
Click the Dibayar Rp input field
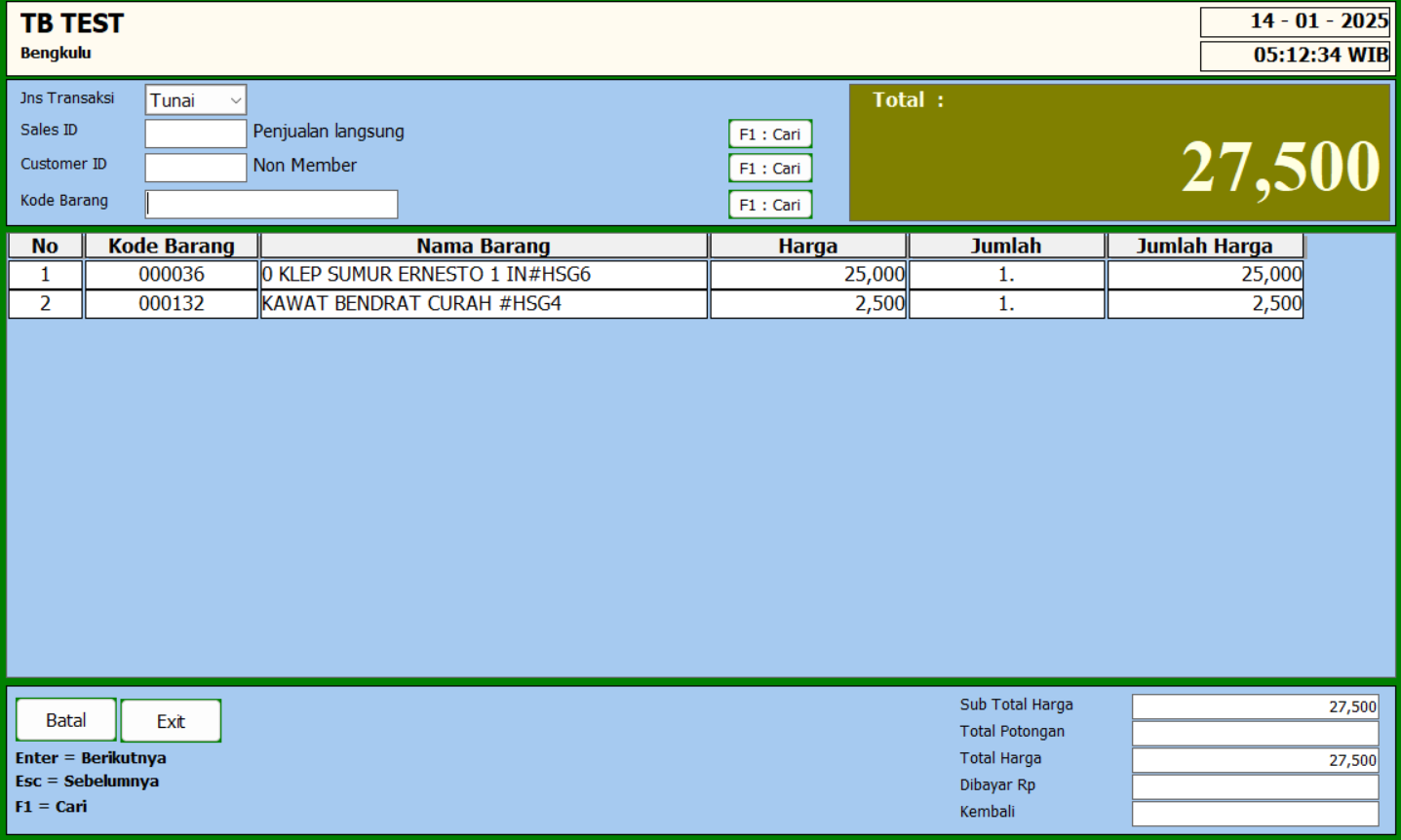tap(1255, 786)
